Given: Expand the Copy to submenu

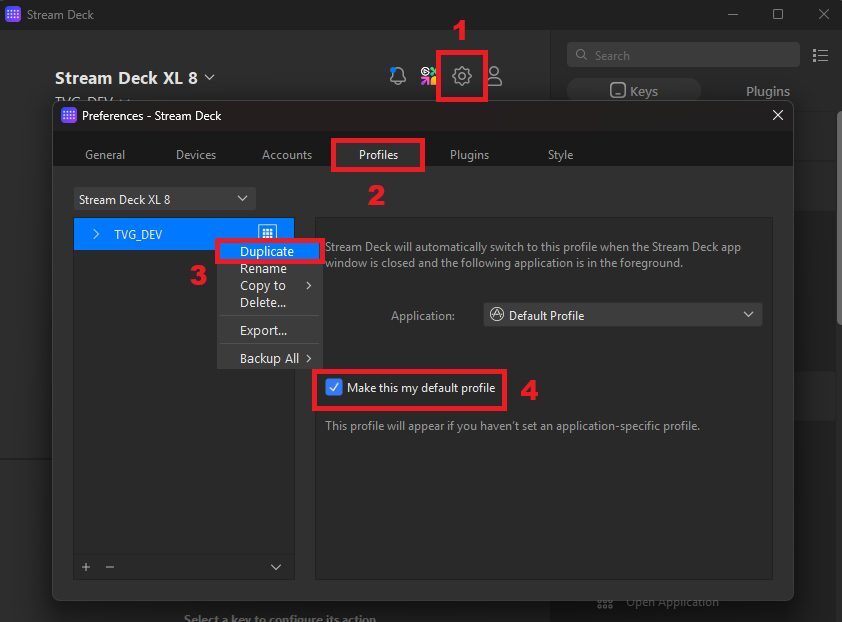Looking at the screenshot, I should pos(270,285).
